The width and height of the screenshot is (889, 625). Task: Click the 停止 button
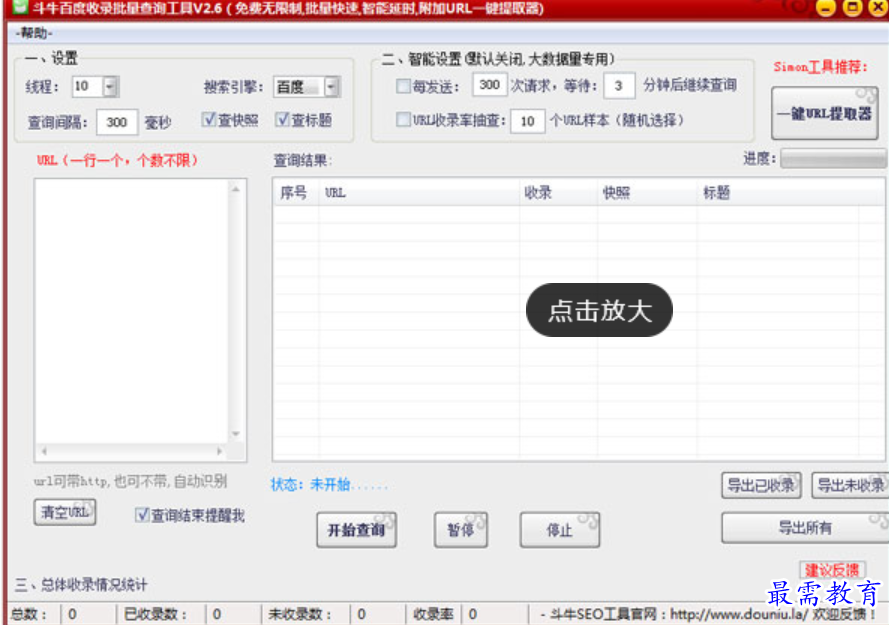560,530
